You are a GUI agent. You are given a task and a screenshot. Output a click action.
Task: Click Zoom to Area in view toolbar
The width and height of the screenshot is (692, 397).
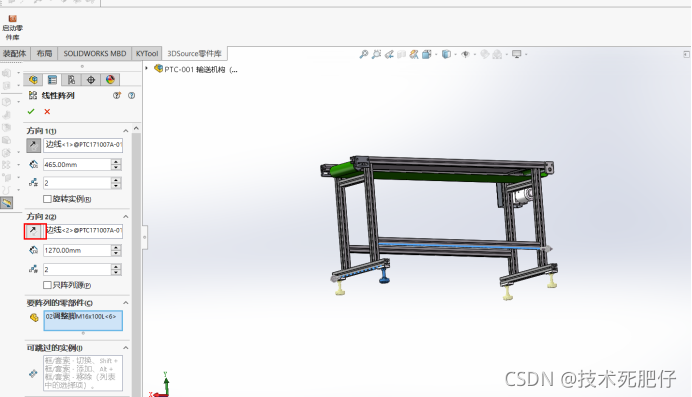point(376,54)
